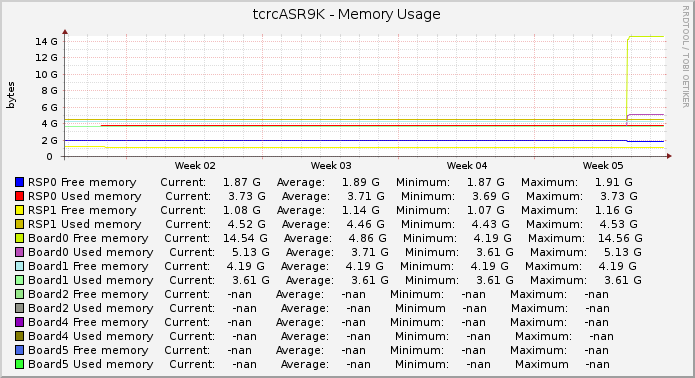695x378 pixels.
Task: Click the 12 G y-axis label
Action: 47,58
